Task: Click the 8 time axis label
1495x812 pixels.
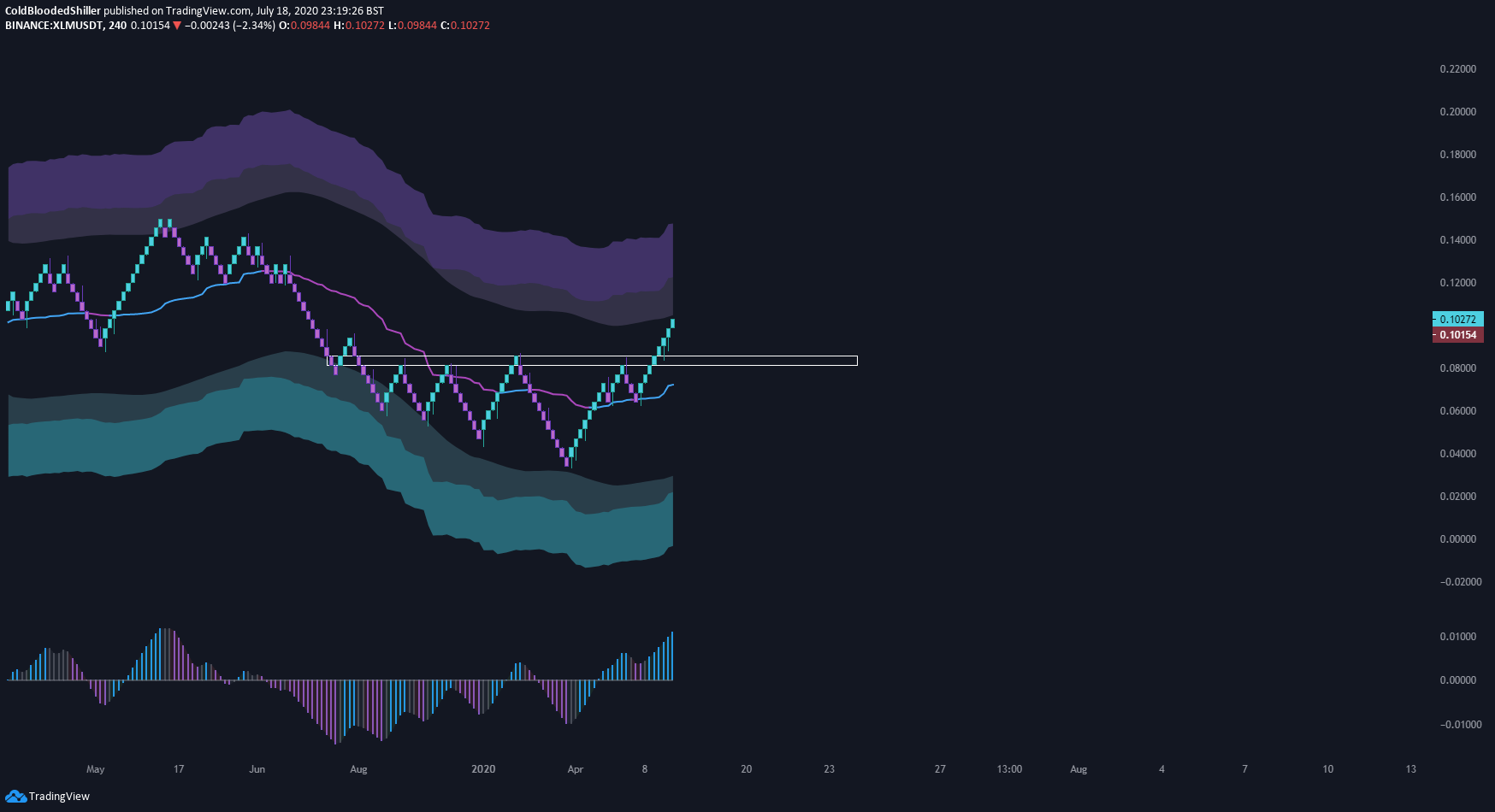Action: (x=645, y=769)
